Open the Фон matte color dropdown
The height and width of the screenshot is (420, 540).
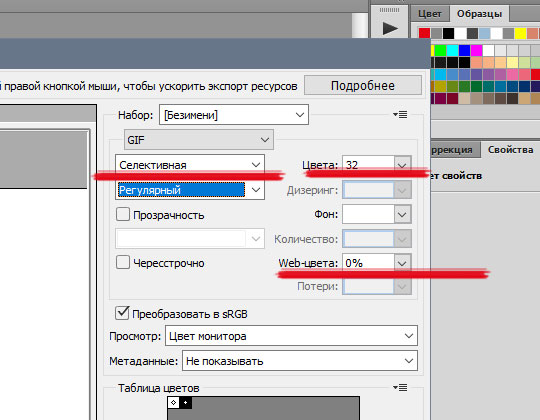377,214
